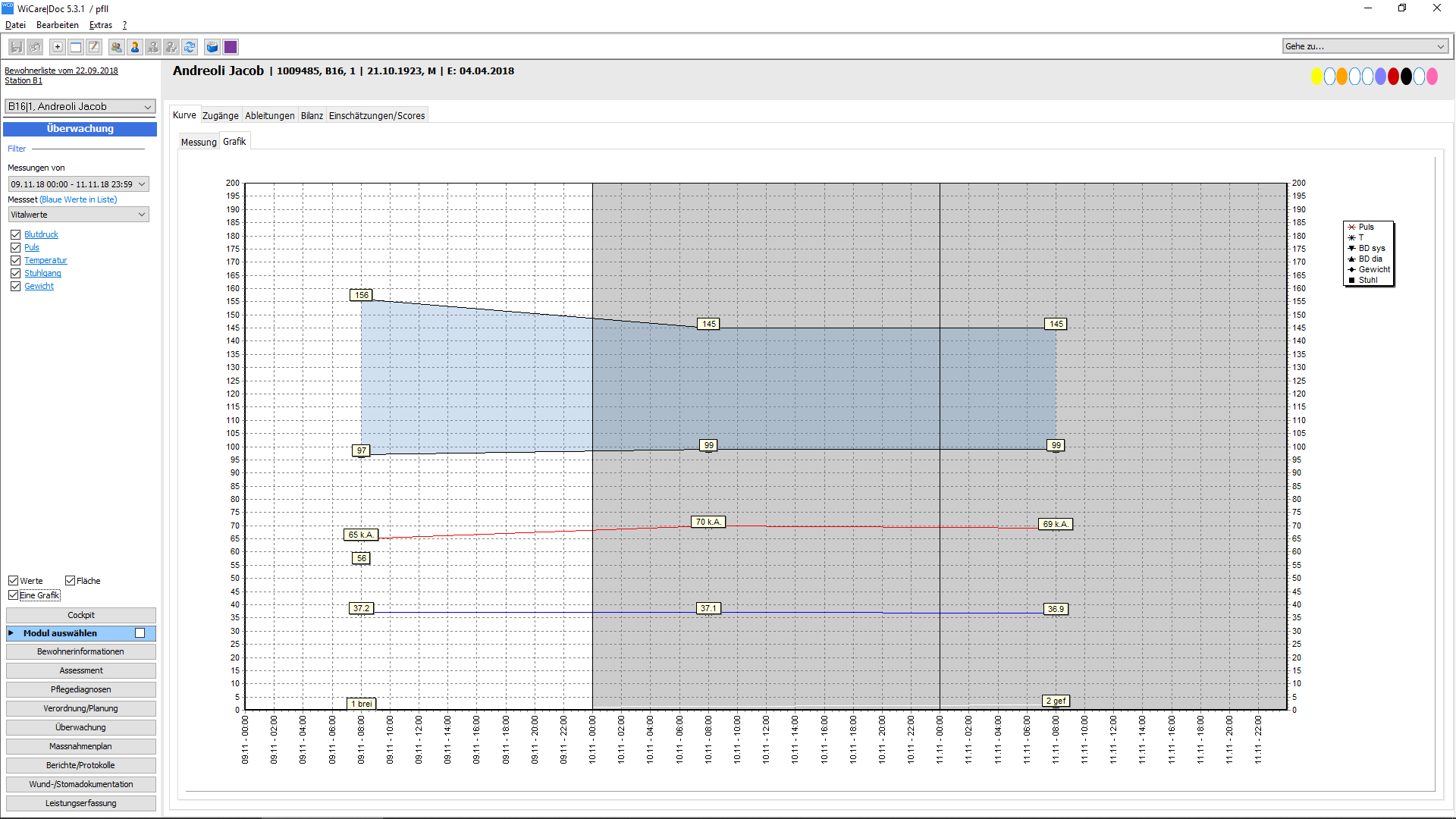Switch to the Zugänge tab
The height and width of the screenshot is (819, 1456).
pos(221,116)
